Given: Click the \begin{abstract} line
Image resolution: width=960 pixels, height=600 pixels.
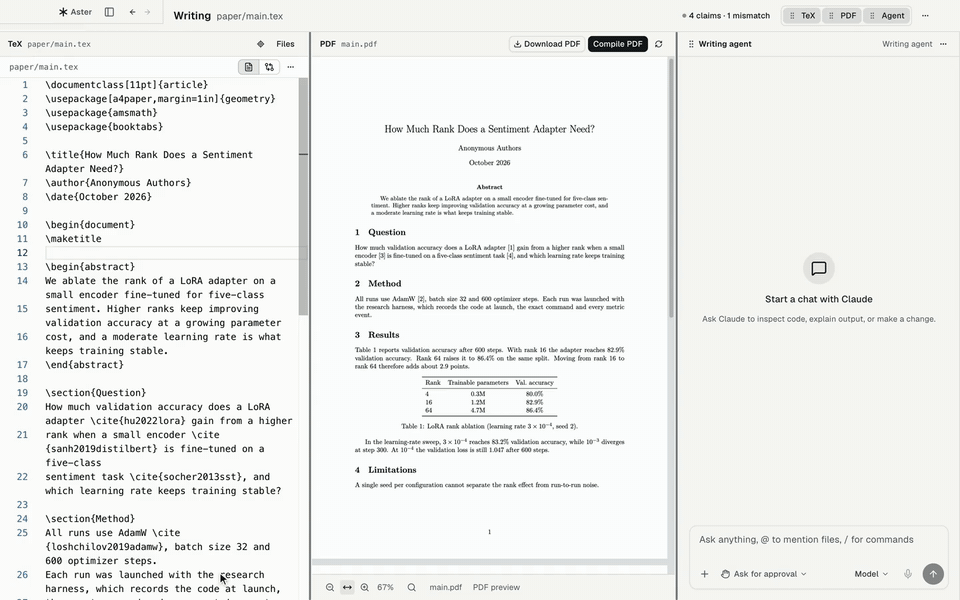Looking at the screenshot, I should click(90, 267).
